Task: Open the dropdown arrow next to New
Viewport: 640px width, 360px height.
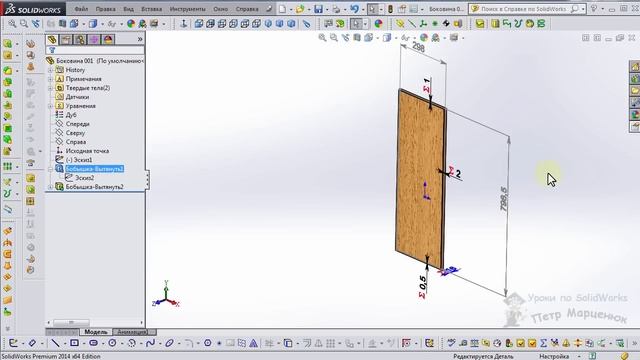Action: pos(291,9)
